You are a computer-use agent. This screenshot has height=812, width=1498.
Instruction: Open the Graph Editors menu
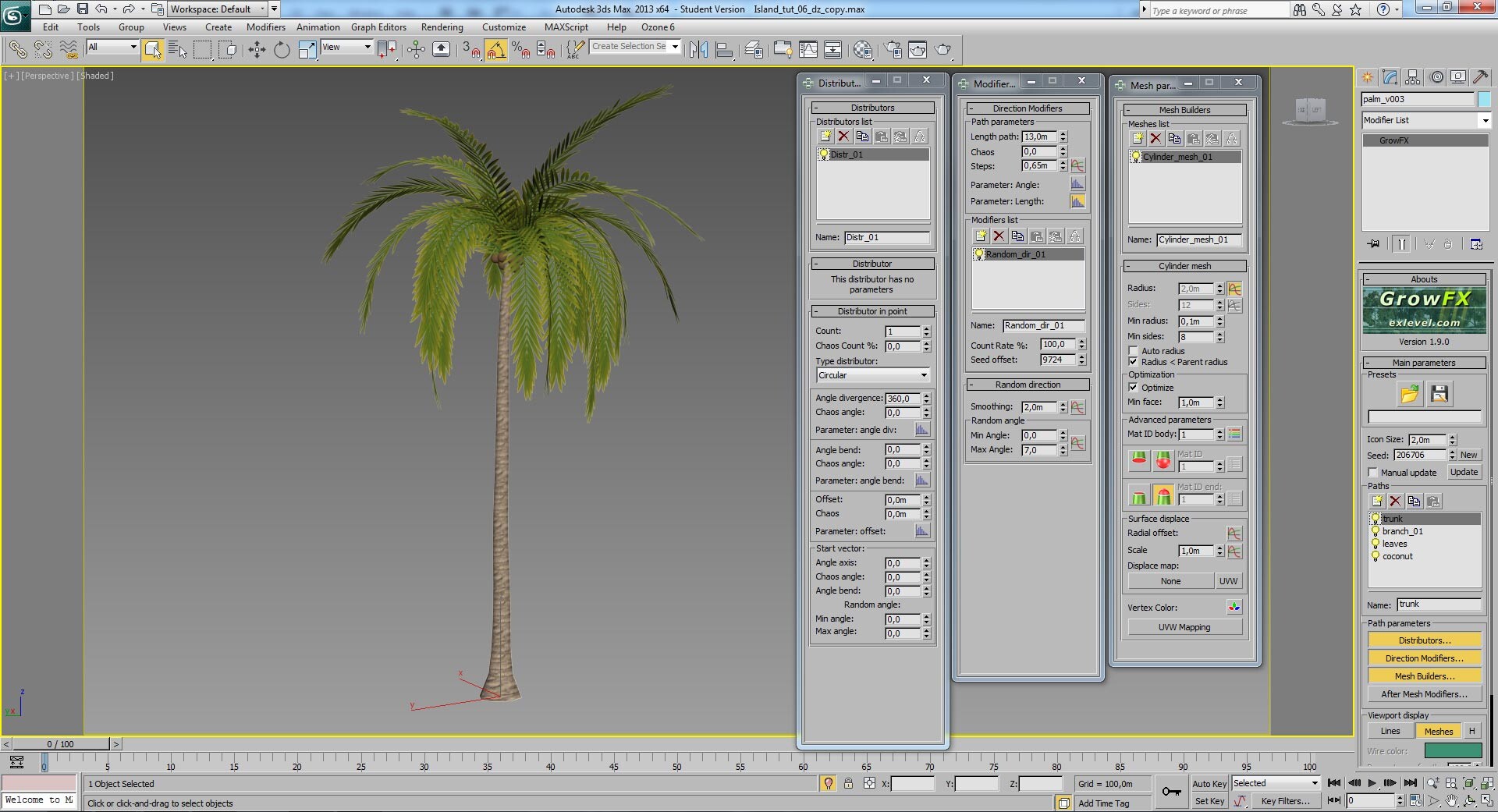(x=378, y=27)
